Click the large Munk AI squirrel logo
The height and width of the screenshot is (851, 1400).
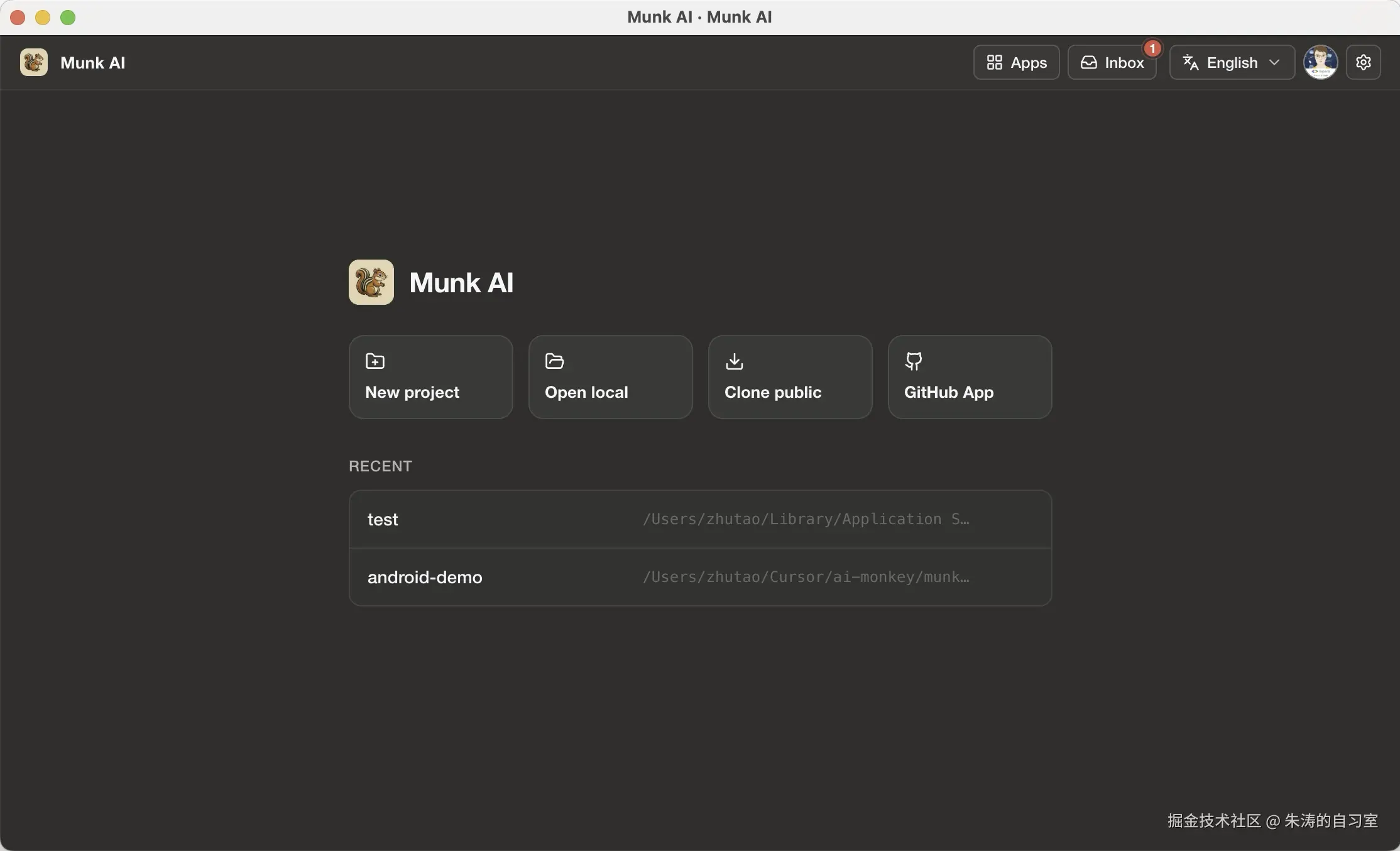(371, 282)
